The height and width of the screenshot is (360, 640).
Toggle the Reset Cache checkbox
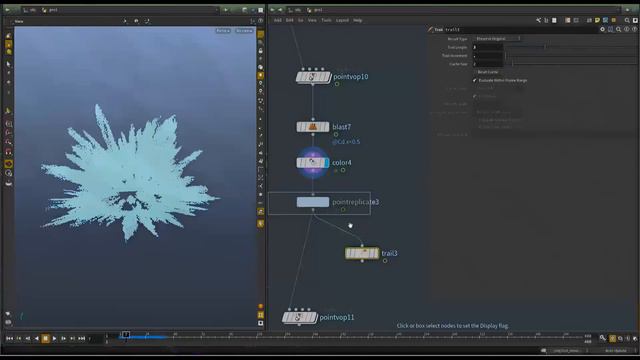[x=475, y=72]
